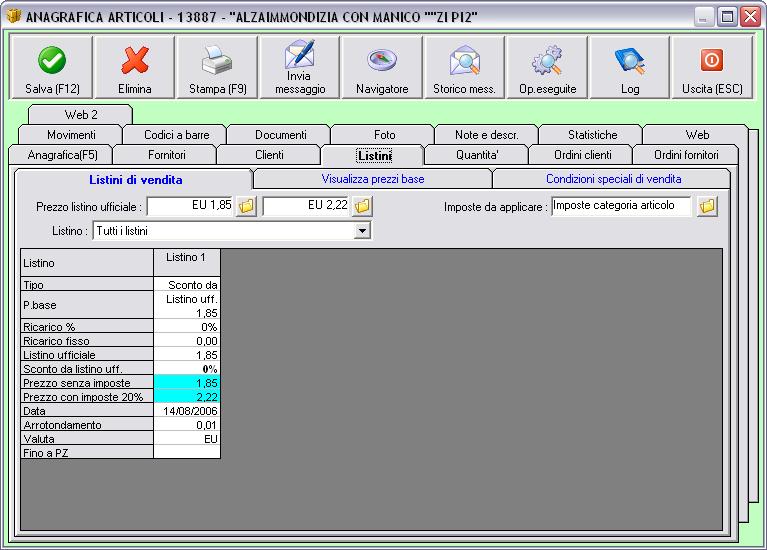Viewport: 767px width, 550px height.
Task: Click the application icon in title bar
Action: [x=13, y=16]
